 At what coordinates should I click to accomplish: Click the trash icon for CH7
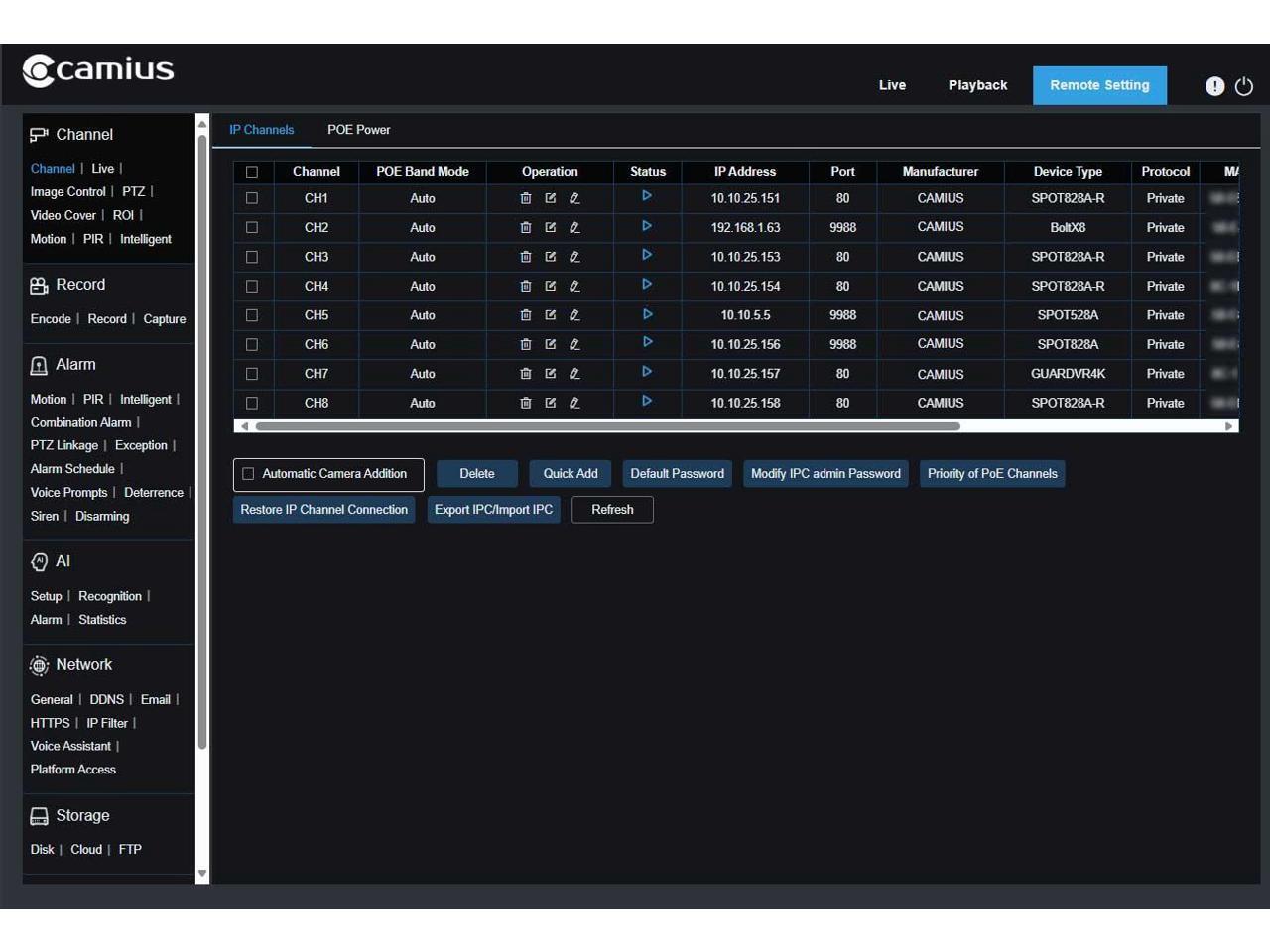tap(526, 374)
